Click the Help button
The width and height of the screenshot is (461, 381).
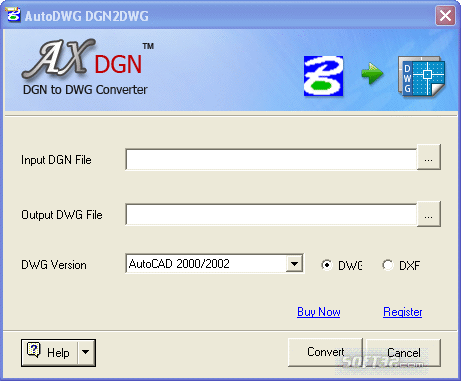coord(49,353)
